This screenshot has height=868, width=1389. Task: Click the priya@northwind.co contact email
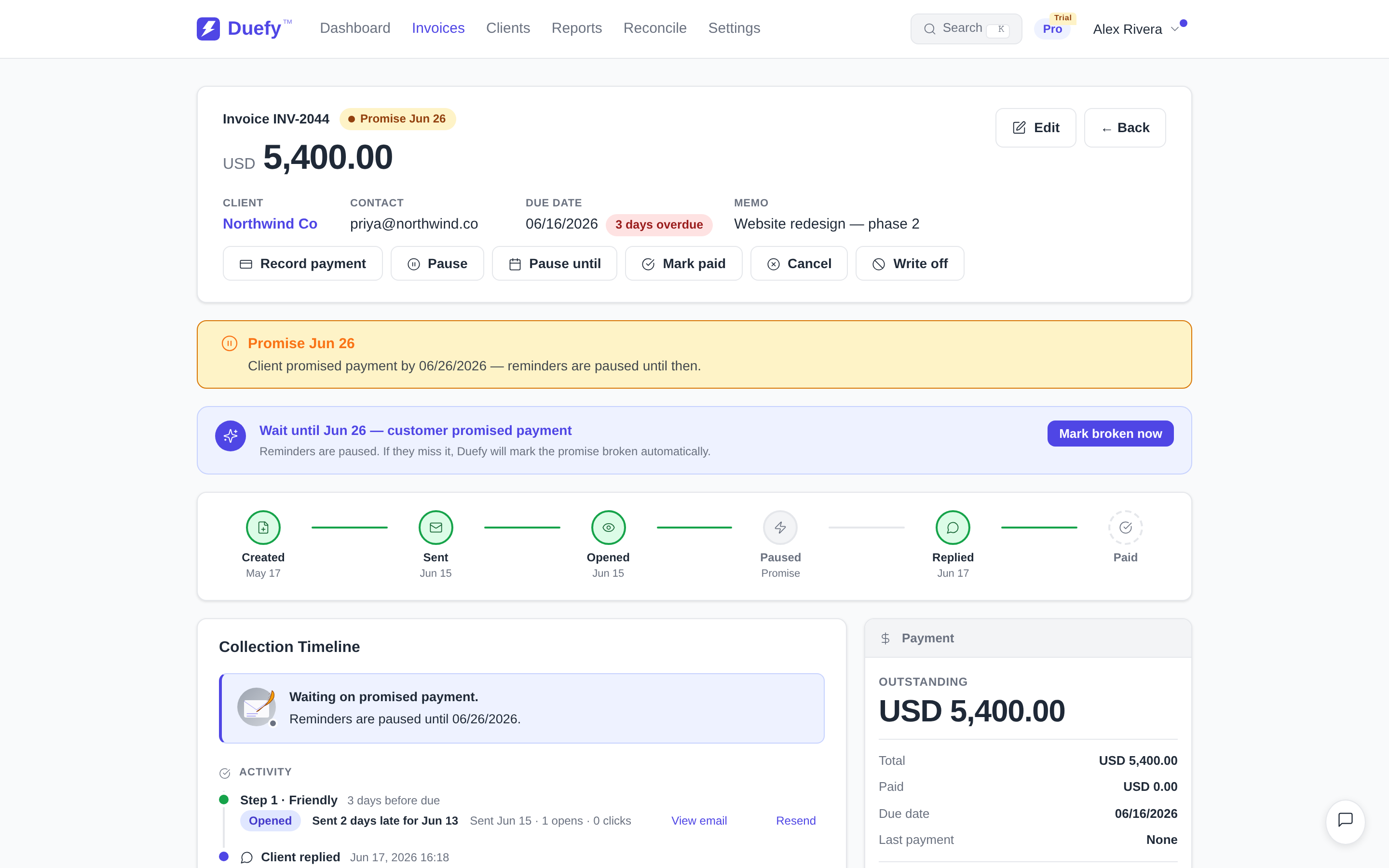pyautogui.click(x=414, y=224)
